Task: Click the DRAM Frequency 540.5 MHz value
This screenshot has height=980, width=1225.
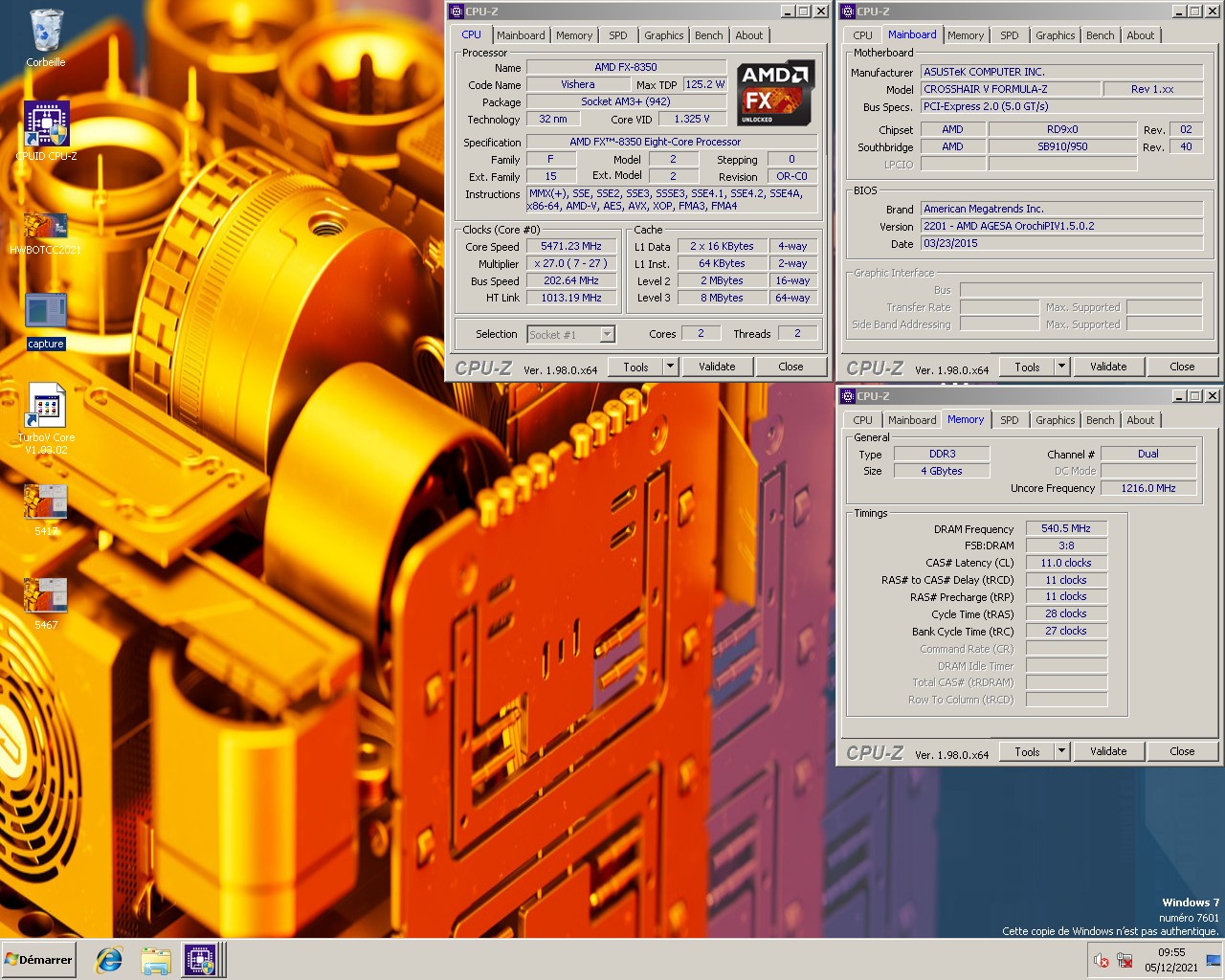Action: click(1066, 528)
